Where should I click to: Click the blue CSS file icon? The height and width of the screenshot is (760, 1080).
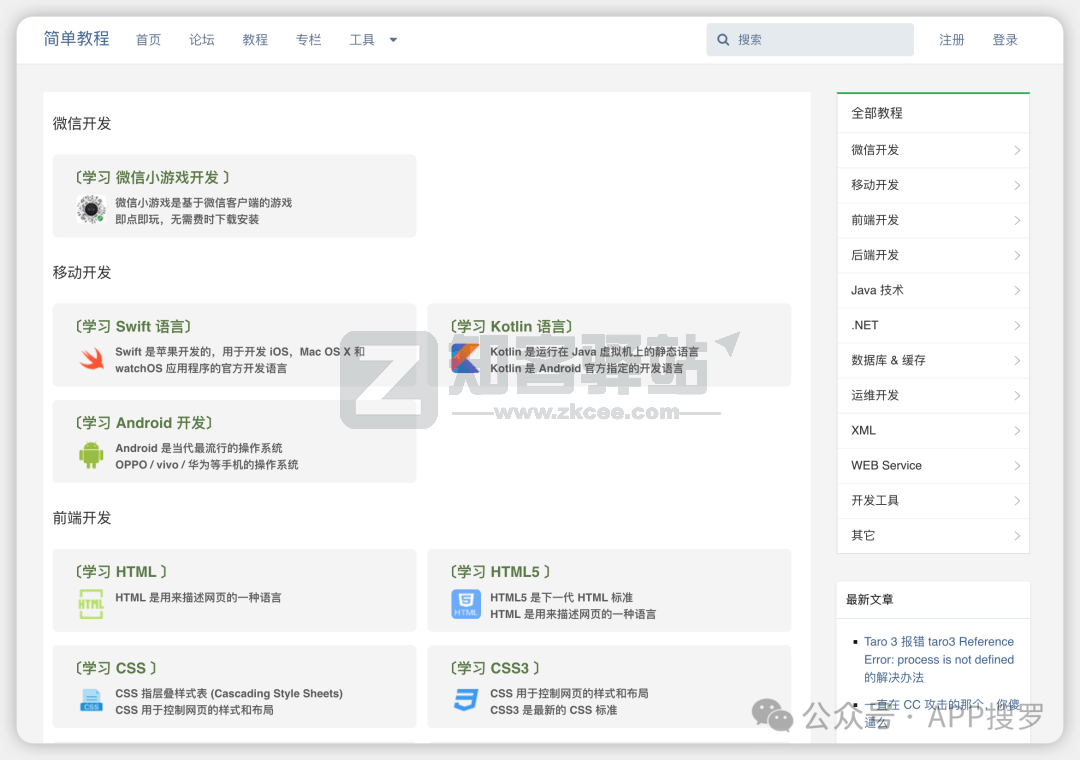(x=91, y=700)
